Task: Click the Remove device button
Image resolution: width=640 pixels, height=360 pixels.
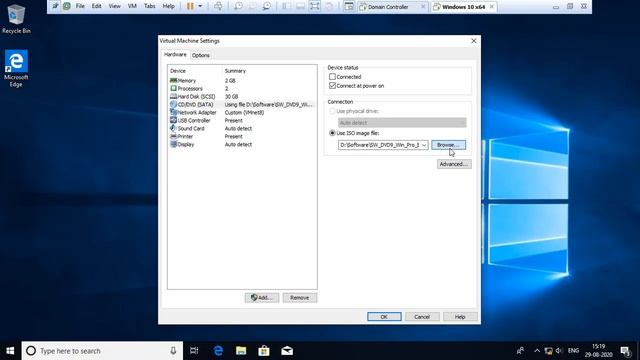Action: click(300, 298)
